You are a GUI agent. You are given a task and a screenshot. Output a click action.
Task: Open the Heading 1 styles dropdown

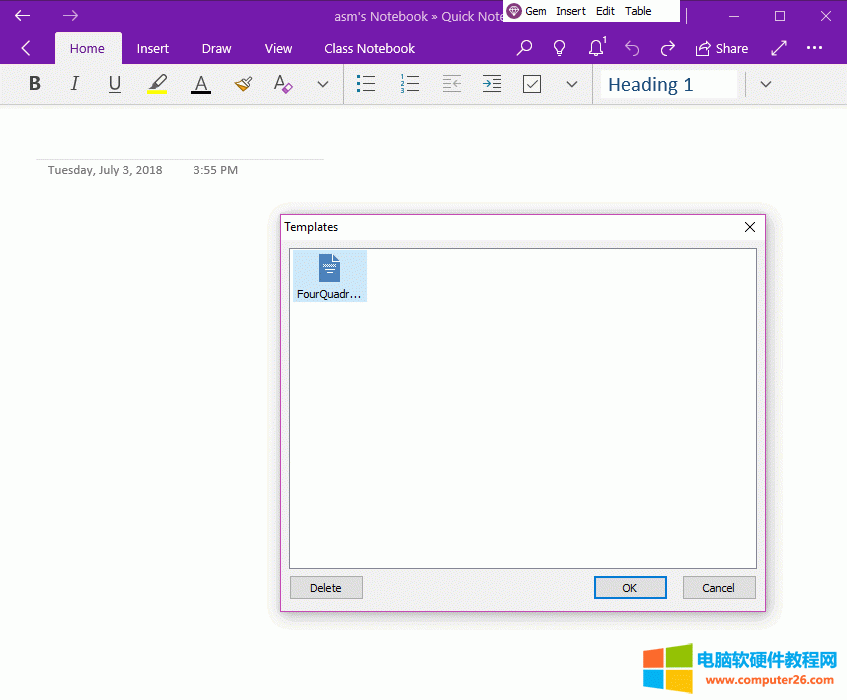(765, 84)
